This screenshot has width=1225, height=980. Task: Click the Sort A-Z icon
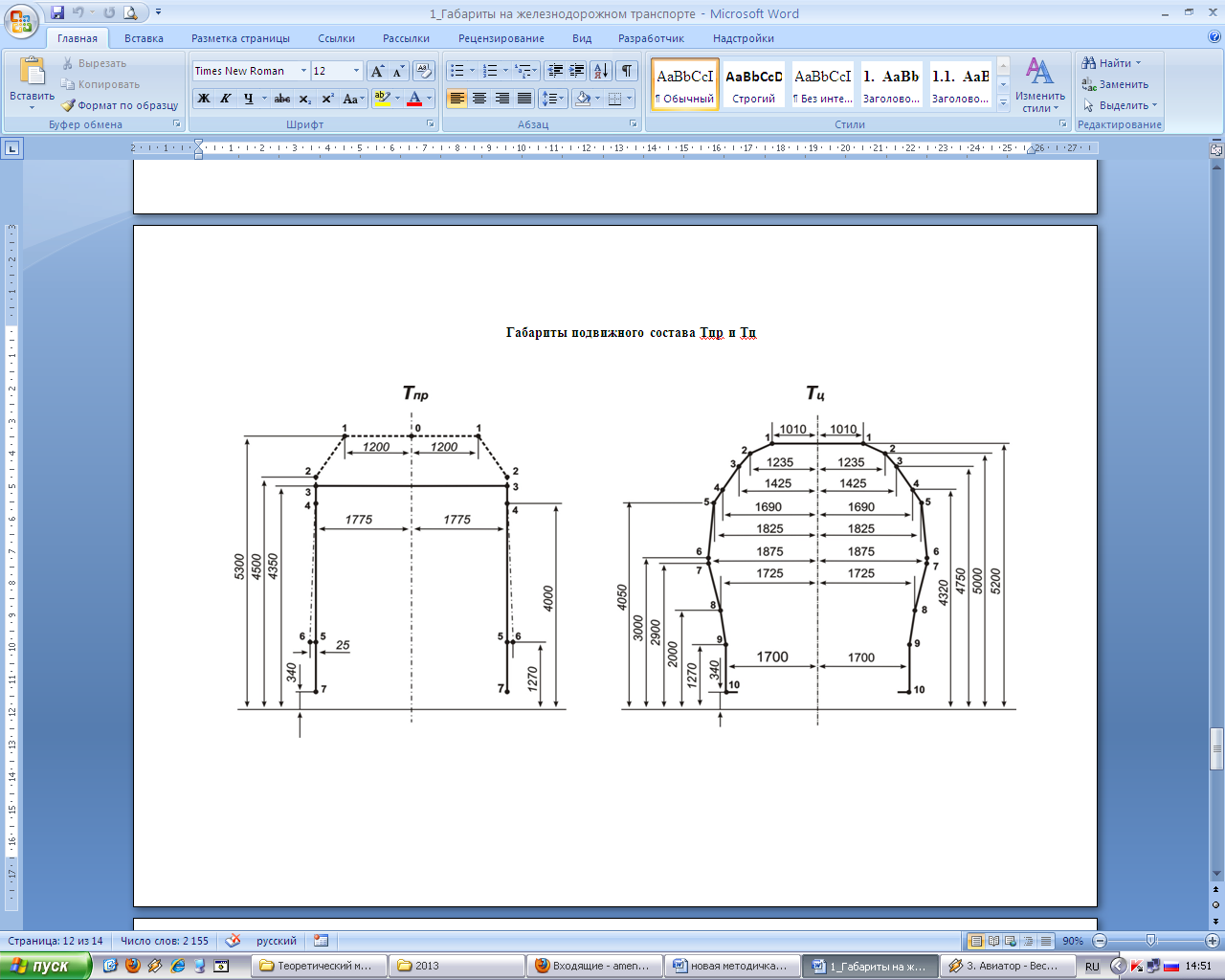point(600,71)
